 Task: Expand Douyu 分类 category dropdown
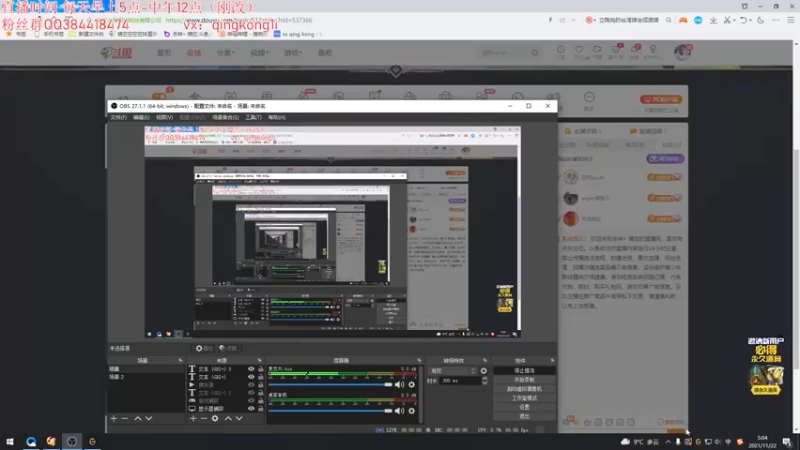click(x=226, y=53)
